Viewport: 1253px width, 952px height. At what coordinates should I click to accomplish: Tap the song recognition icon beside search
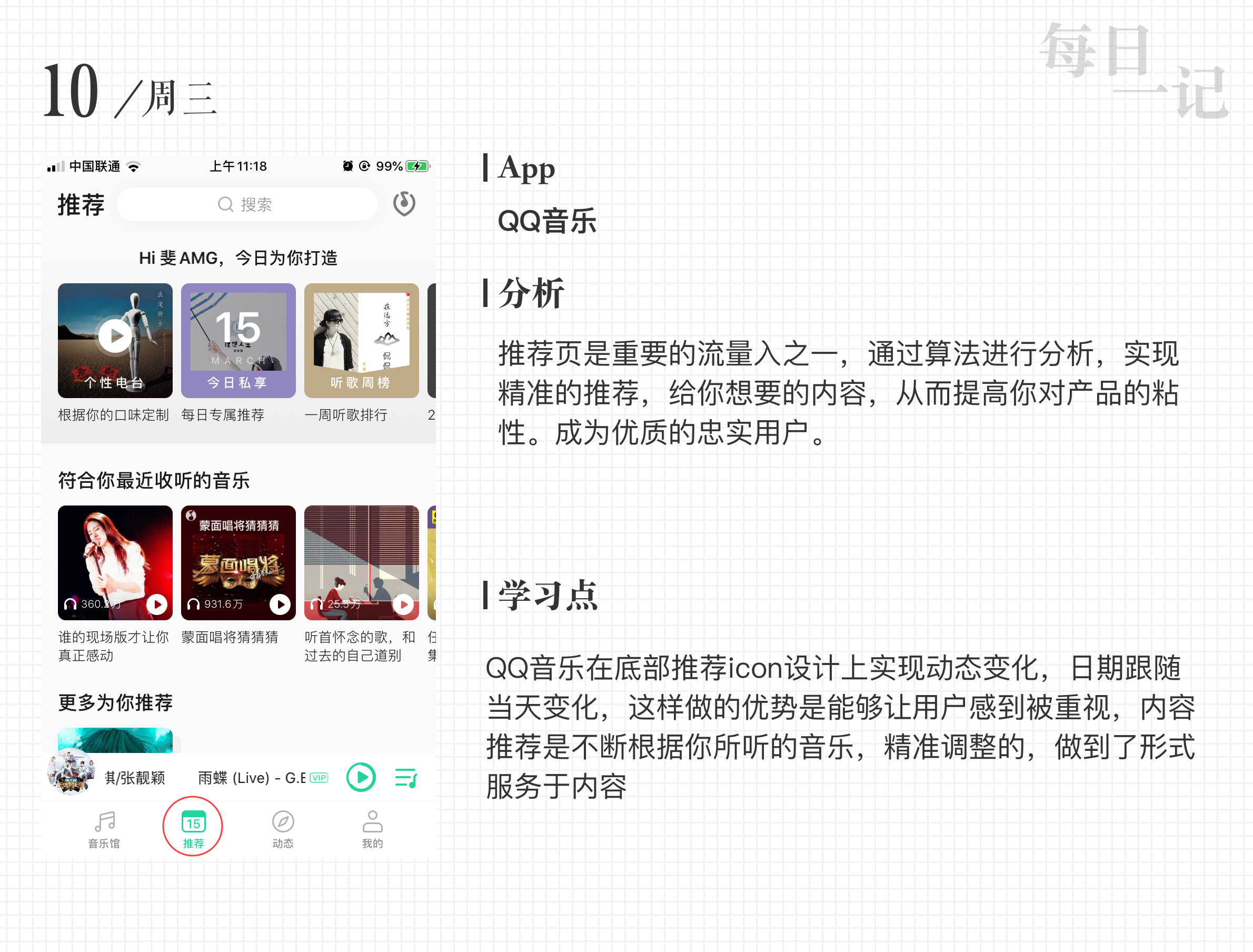click(404, 204)
